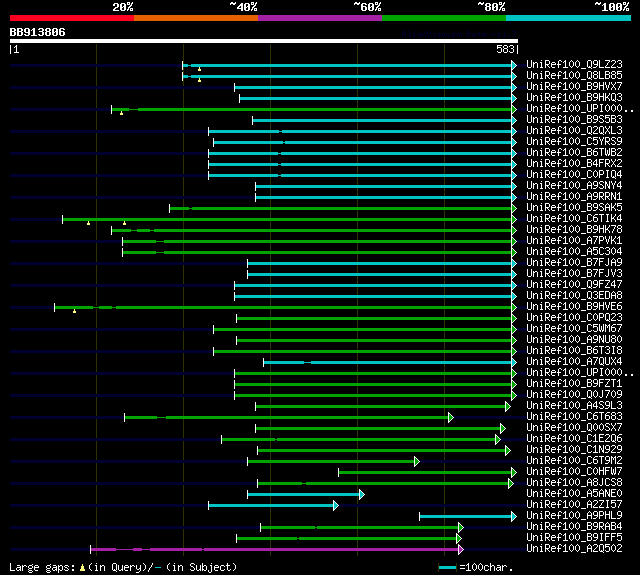640x575 pixels.
Task: Select the UniRef100_C0PQ23 label
Action: tap(574, 317)
